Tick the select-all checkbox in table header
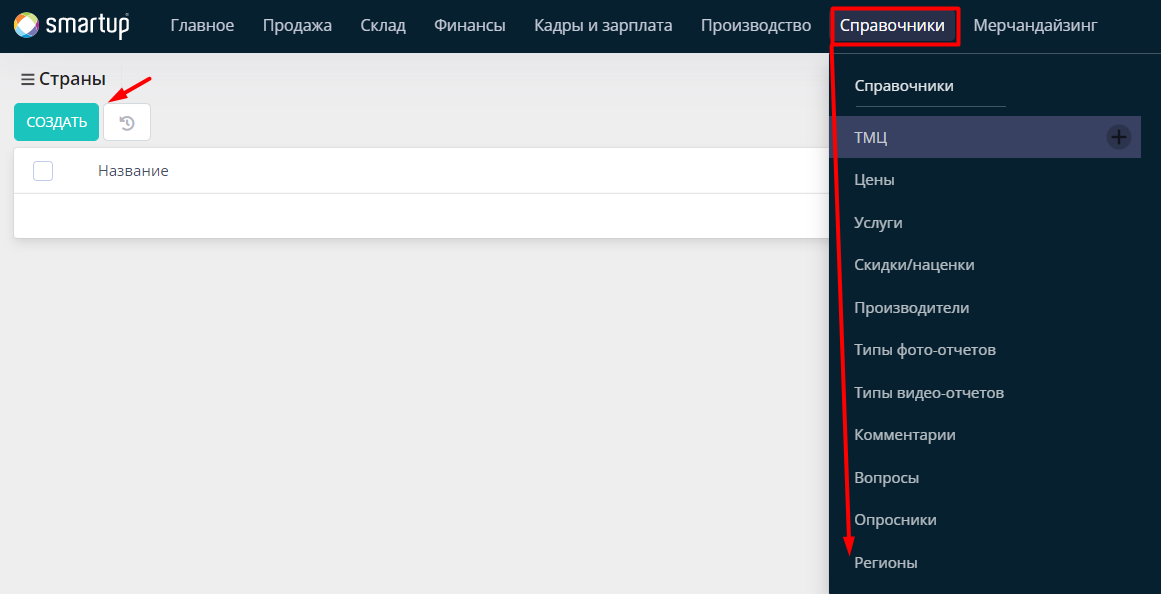 tap(43, 171)
